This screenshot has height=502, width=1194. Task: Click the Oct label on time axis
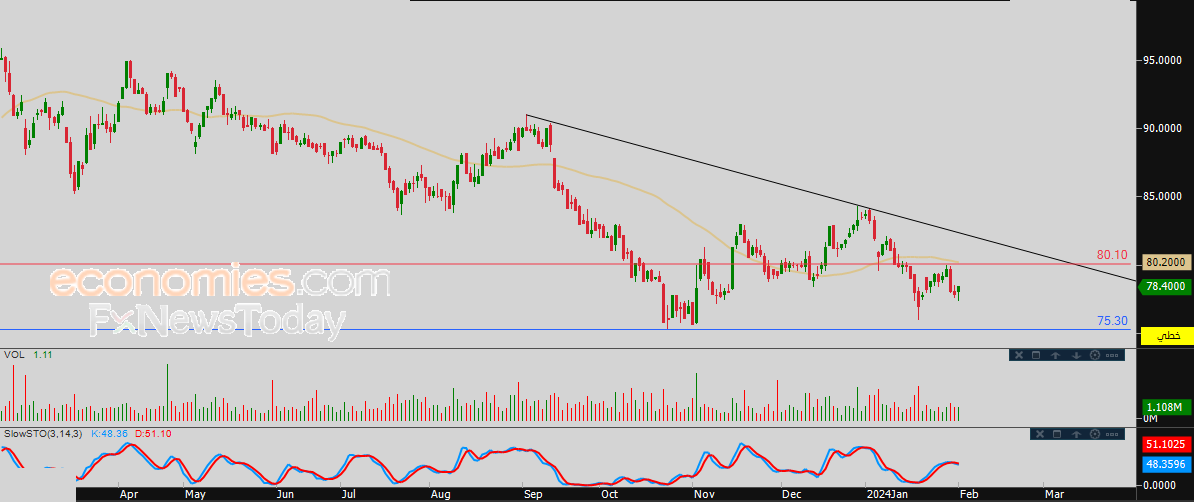pos(609,494)
